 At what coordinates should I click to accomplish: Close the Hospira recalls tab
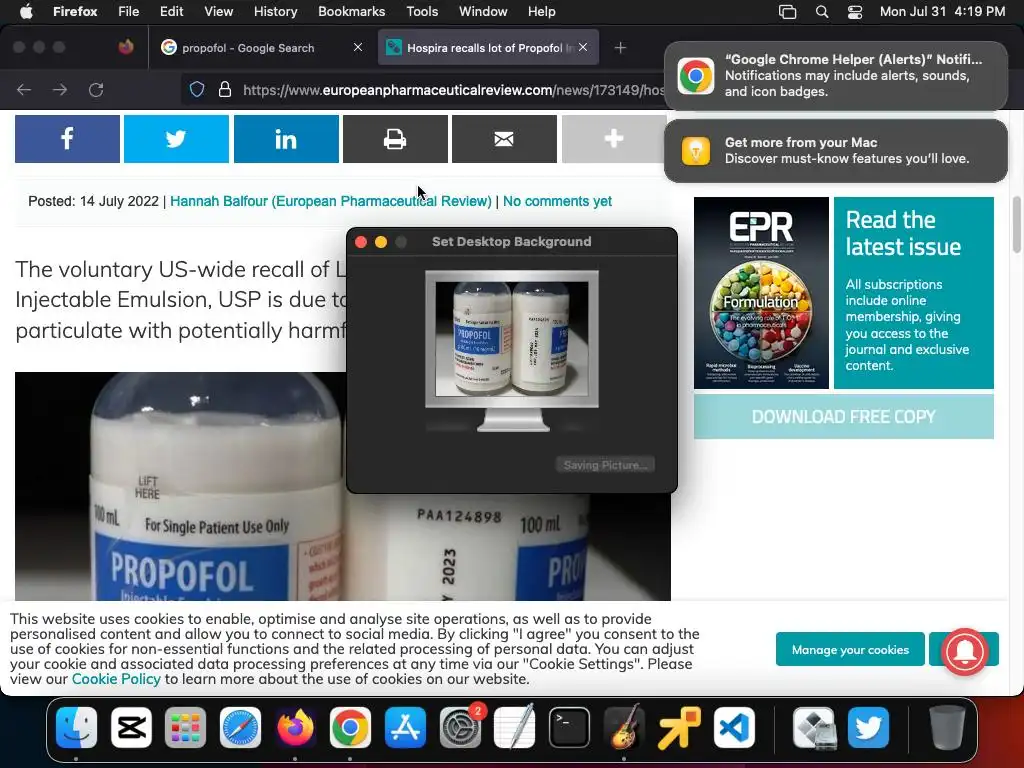tap(583, 47)
